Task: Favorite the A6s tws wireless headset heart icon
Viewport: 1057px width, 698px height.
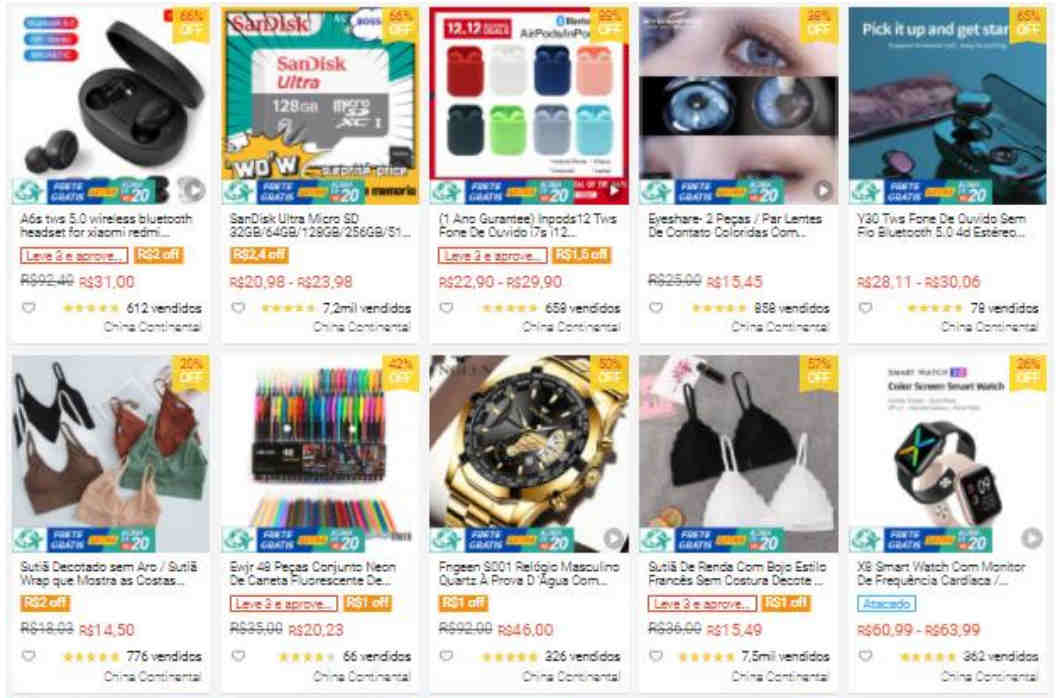Action: [28, 308]
